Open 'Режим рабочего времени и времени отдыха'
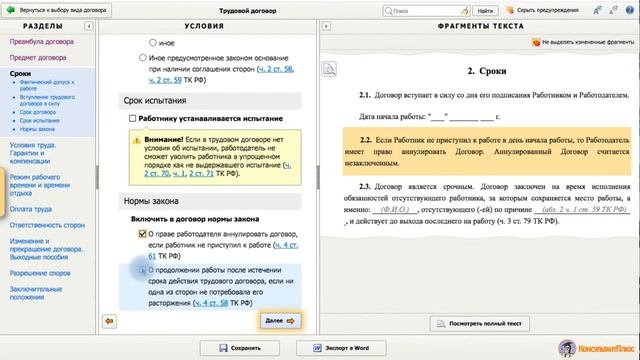Viewport: 640px width, 360px height. 40,185
